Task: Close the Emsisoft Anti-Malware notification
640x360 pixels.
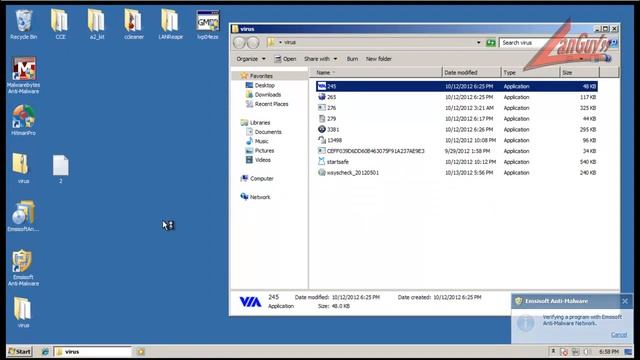Action: tap(625, 301)
